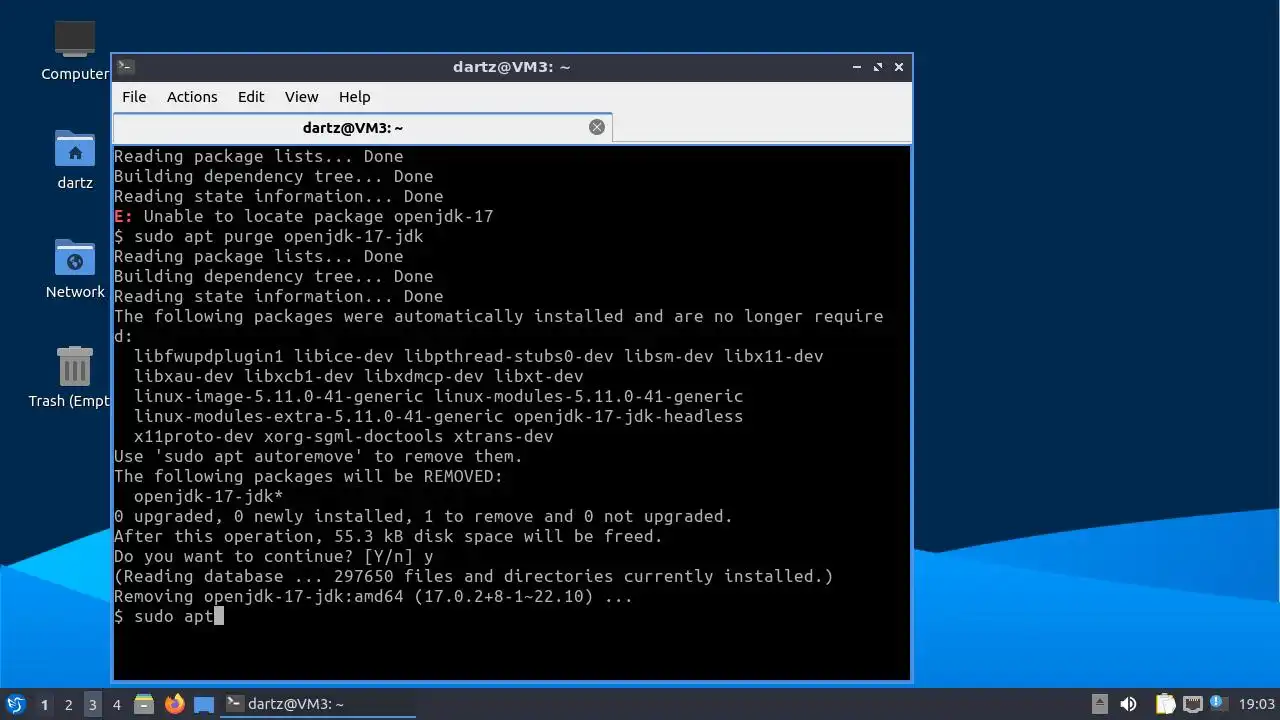This screenshot has width=1280, height=720.
Task: Switch to workspace 4
Action: click(x=116, y=705)
